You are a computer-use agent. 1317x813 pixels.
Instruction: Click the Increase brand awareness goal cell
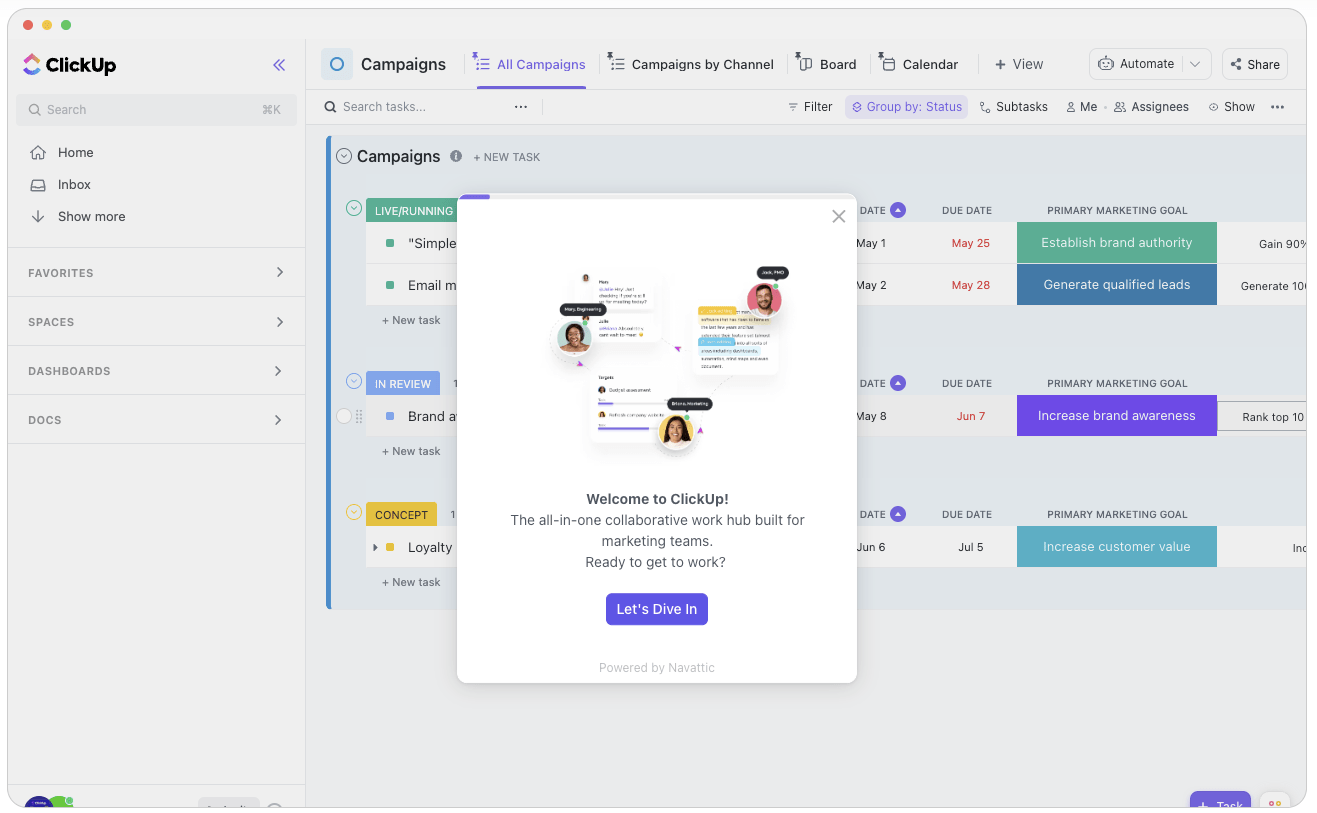(x=1117, y=416)
